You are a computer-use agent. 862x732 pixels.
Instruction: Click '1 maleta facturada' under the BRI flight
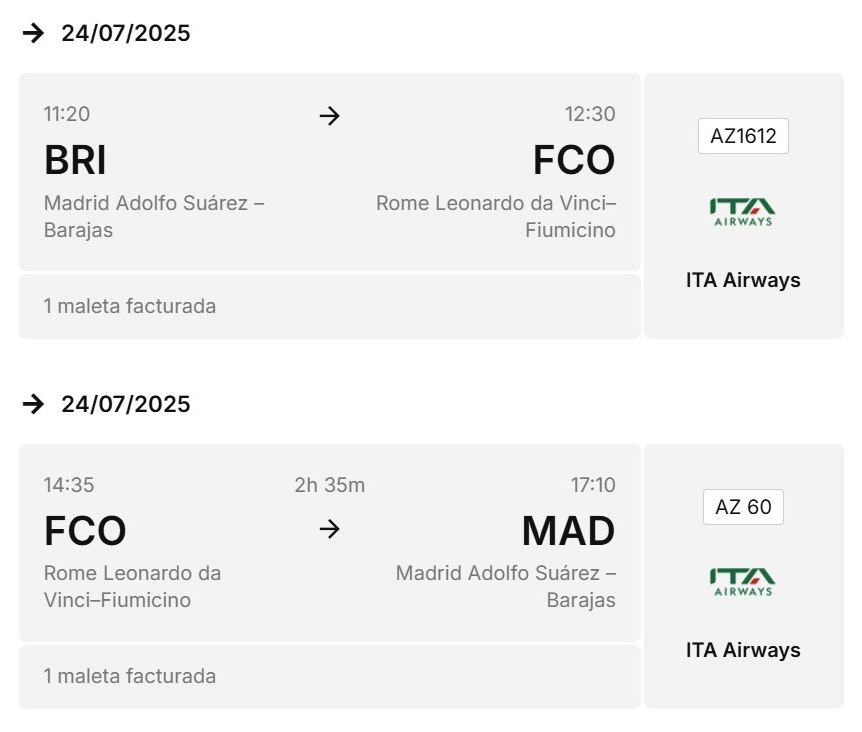(130, 306)
